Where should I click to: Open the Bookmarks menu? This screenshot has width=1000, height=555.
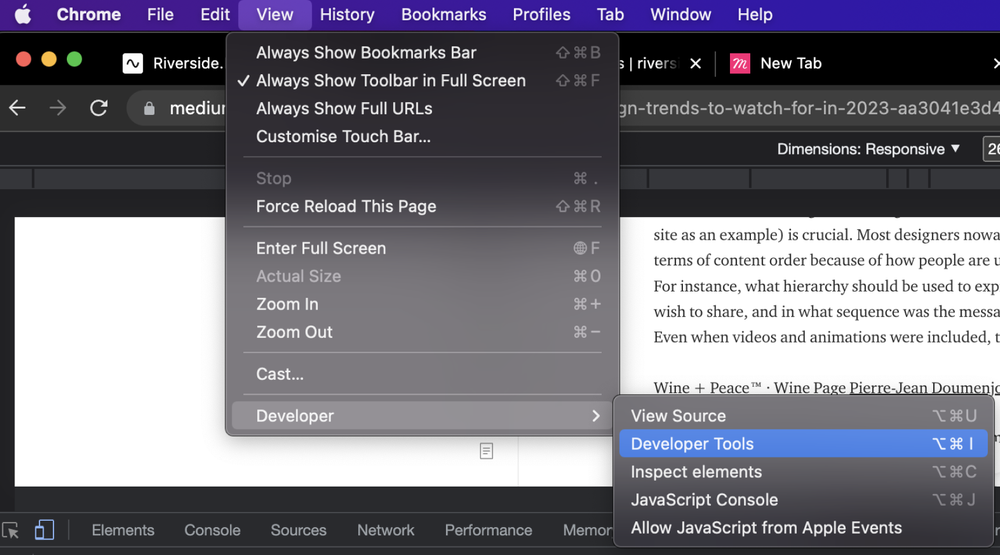pyautogui.click(x=443, y=14)
